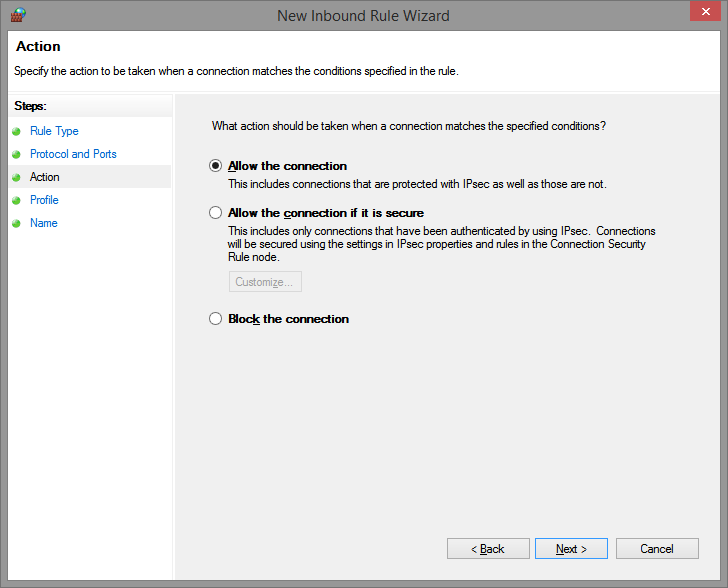
Task: Jump to the Profile step
Action: [44, 200]
